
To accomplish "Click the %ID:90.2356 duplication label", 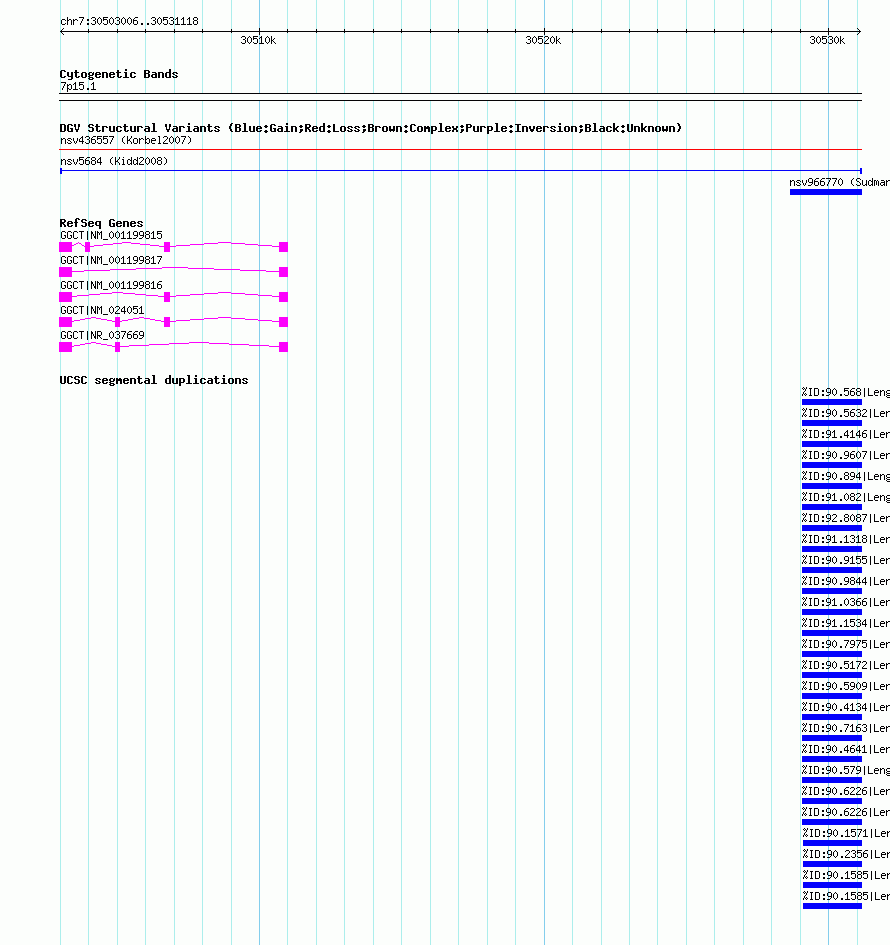I will click(845, 855).
